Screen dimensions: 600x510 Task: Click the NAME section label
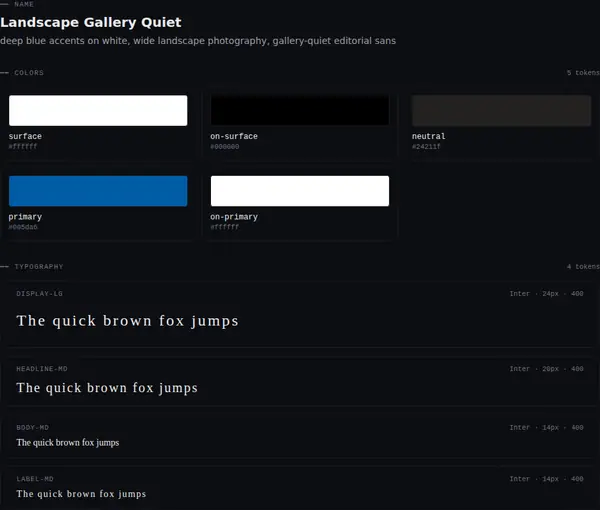tap(24, 4)
